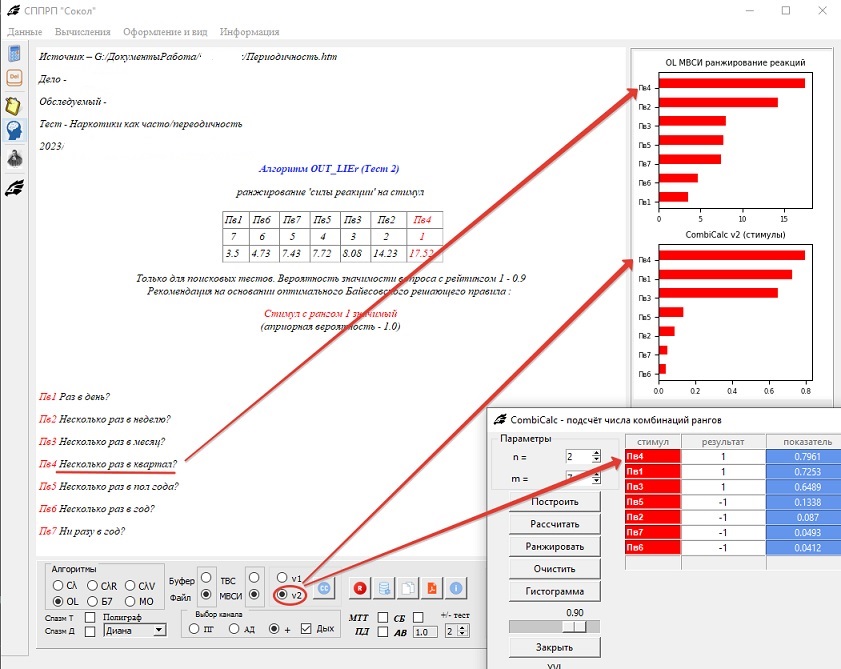Select the АД channel radio button
The image size is (841, 669).
234,629
